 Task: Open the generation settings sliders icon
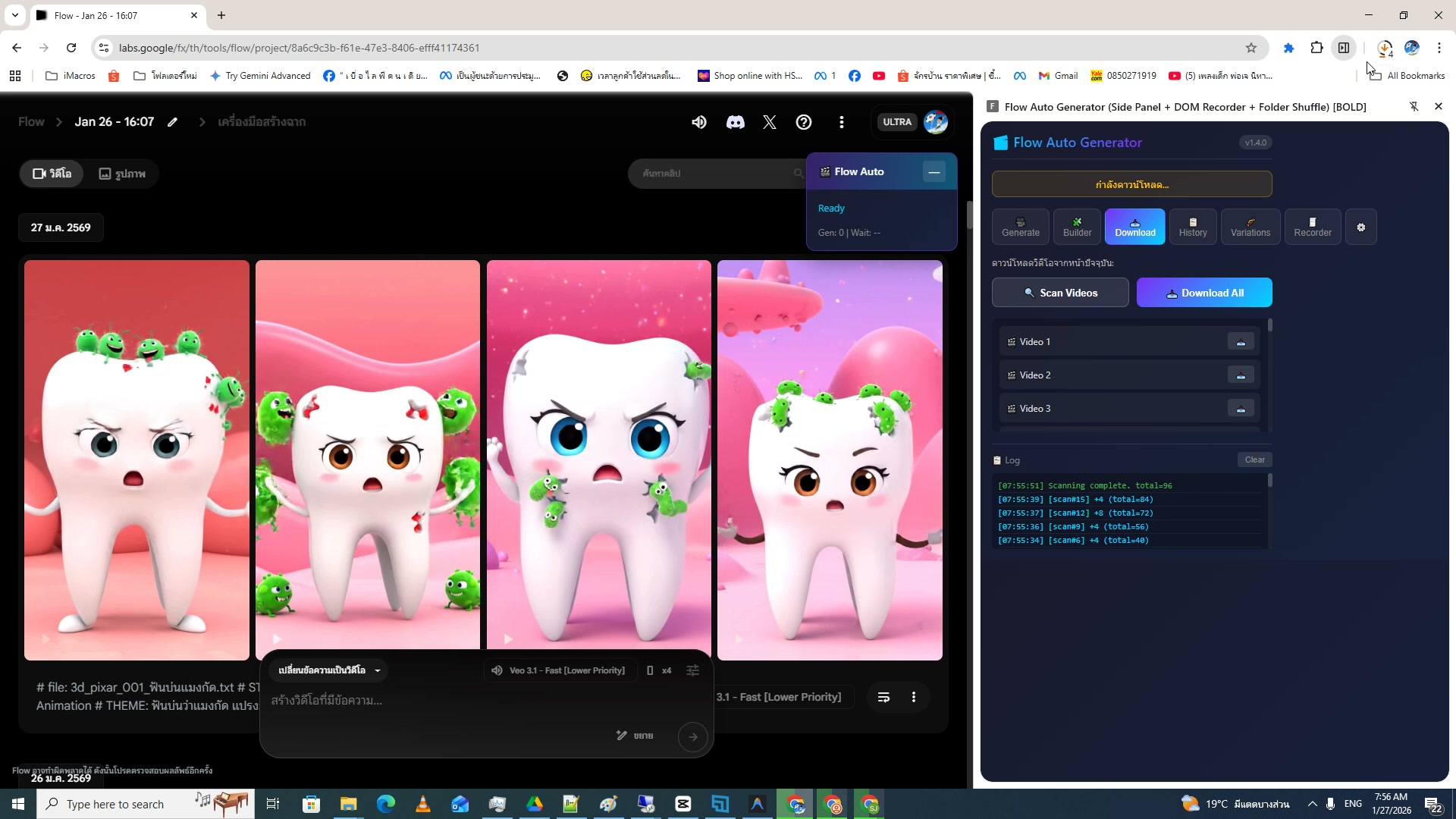692,670
